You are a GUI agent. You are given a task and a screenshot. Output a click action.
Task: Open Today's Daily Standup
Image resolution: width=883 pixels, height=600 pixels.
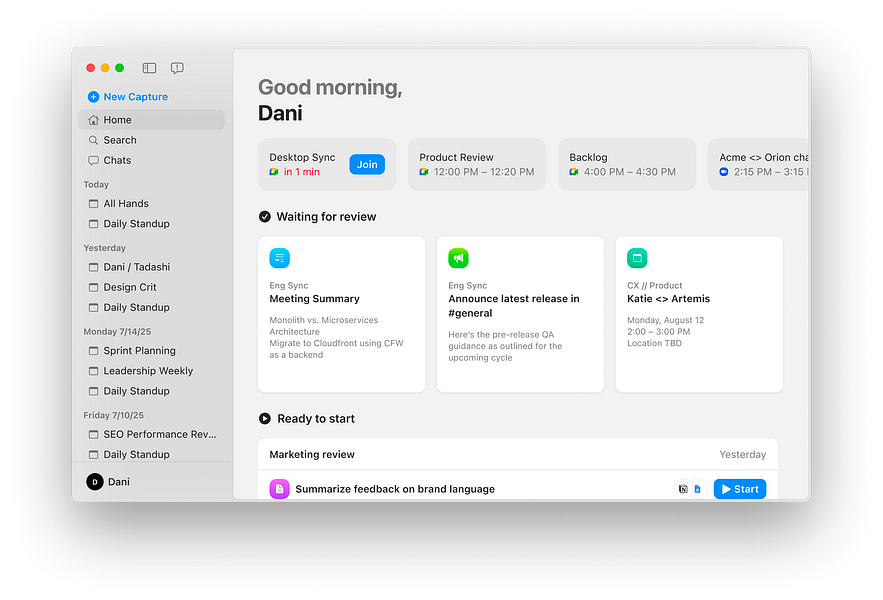click(151, 224)
